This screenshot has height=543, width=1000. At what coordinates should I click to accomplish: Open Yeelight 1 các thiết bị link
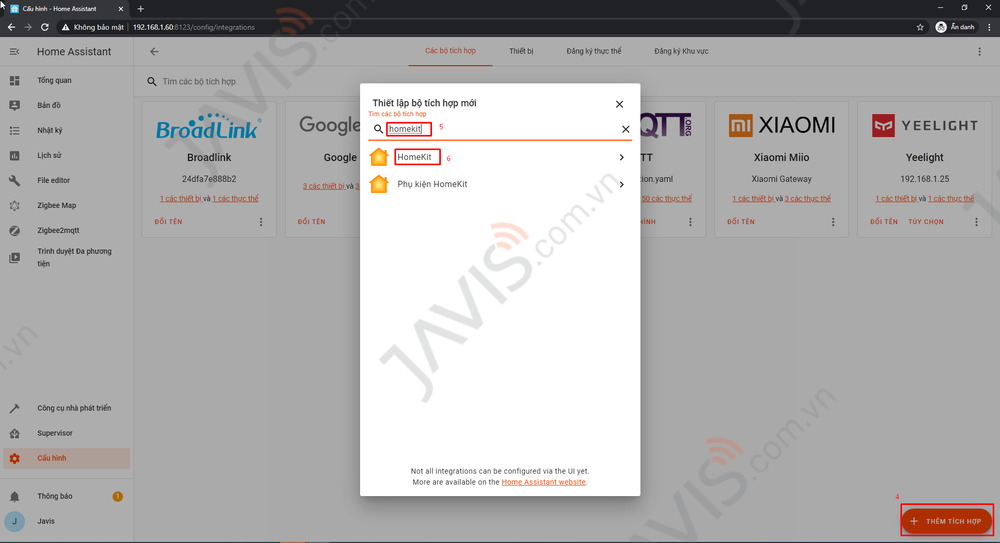pos(896,198)
